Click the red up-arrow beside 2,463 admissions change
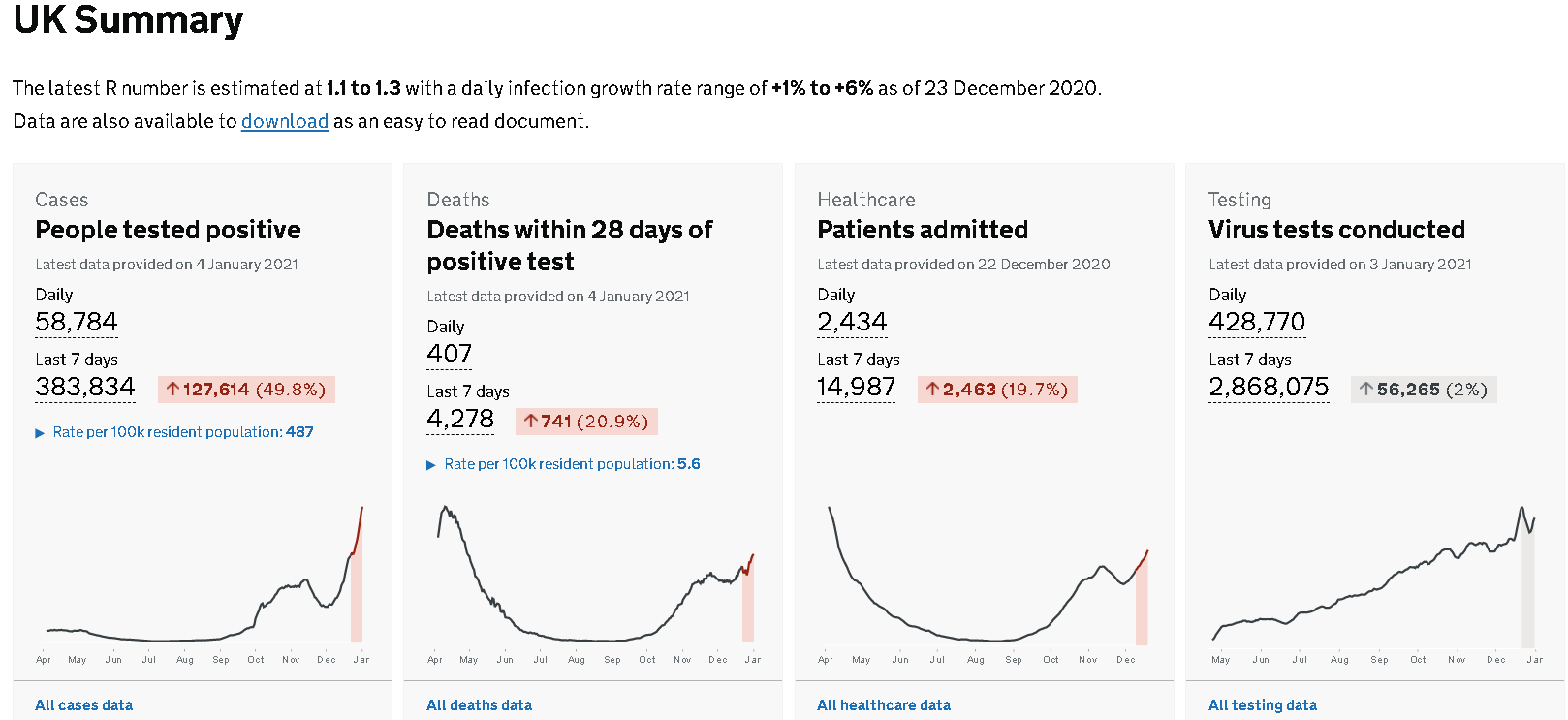This screenshot has height=720, width=1568. point(932,390)
